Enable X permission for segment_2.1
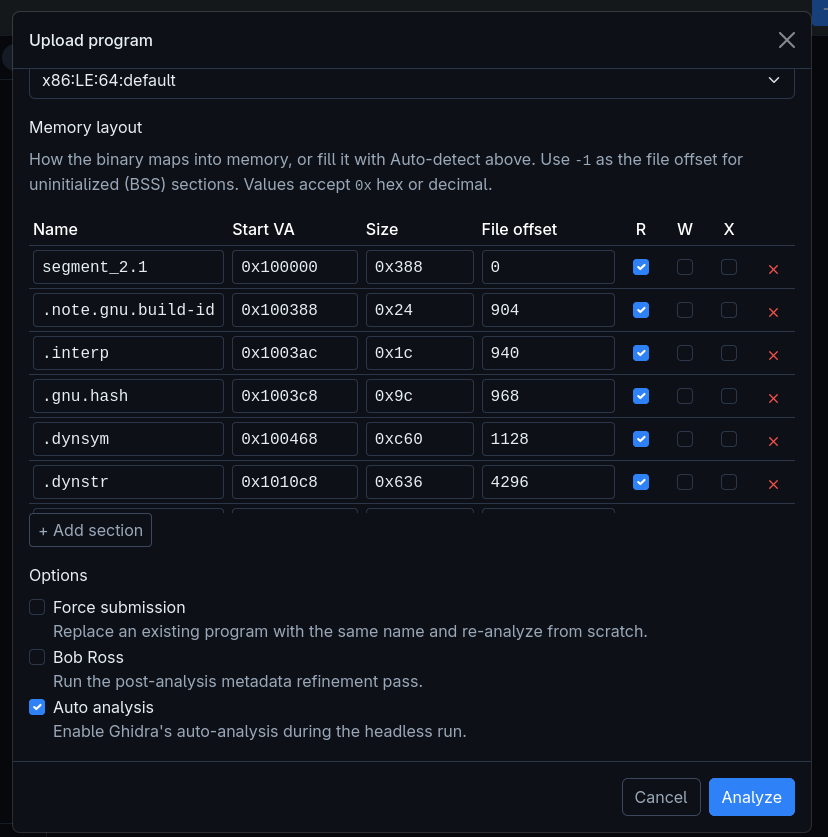 729,267
